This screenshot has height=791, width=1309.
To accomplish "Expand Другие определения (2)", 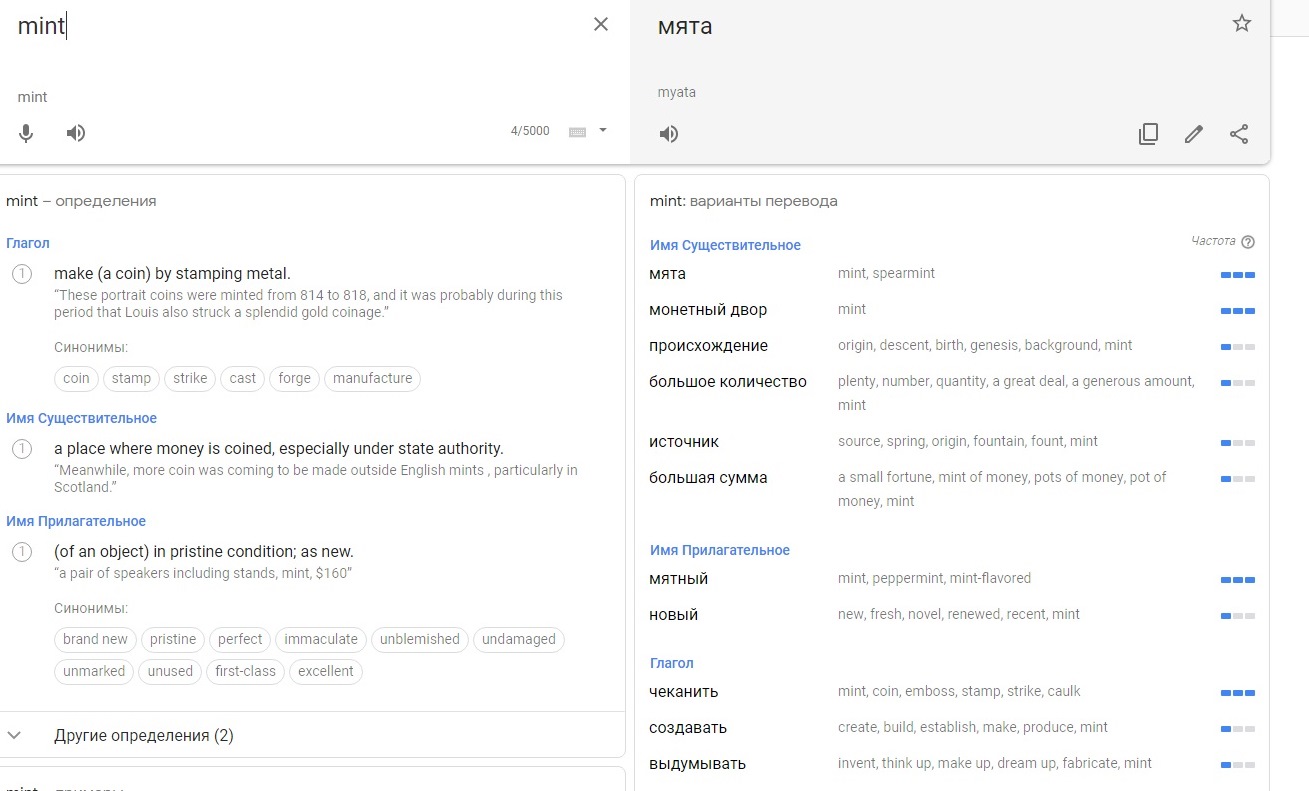I will (144, 735).
